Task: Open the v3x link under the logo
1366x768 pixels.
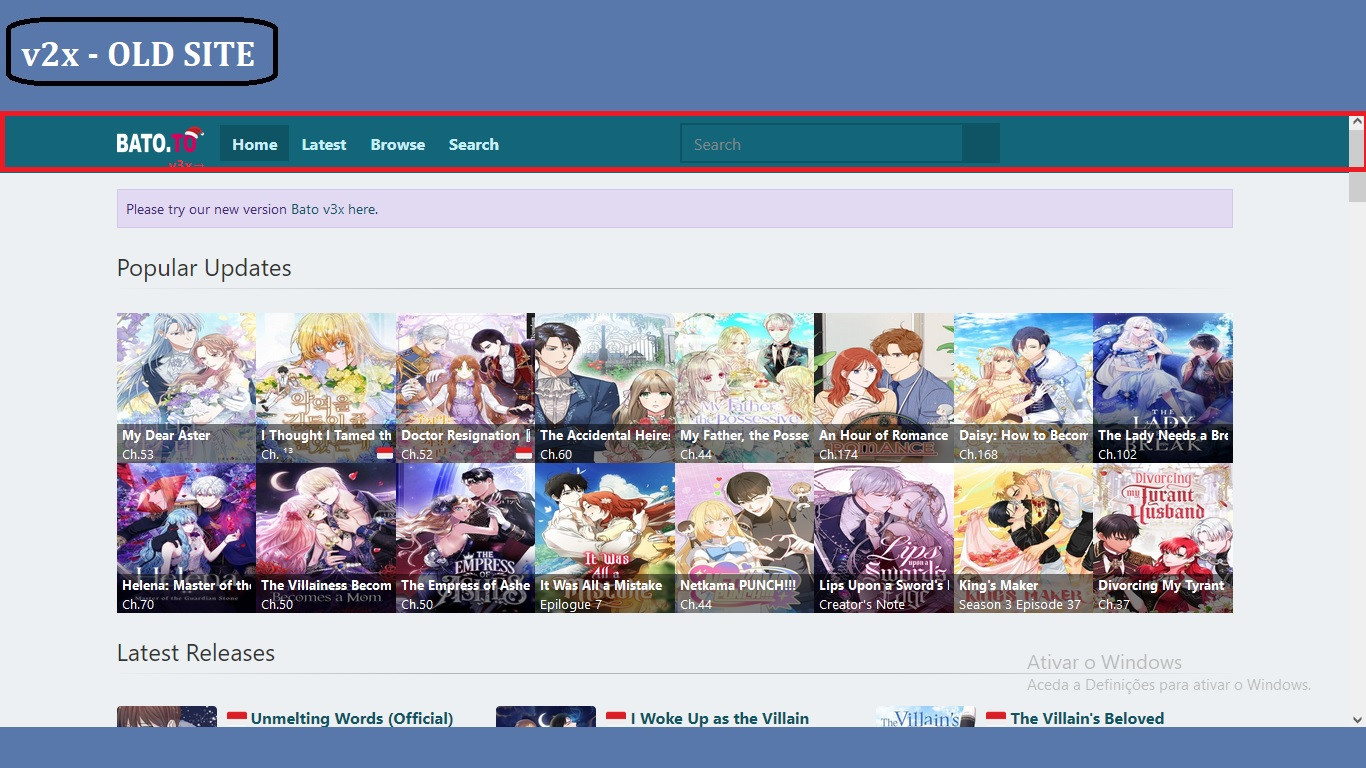Action: (186, 164)
